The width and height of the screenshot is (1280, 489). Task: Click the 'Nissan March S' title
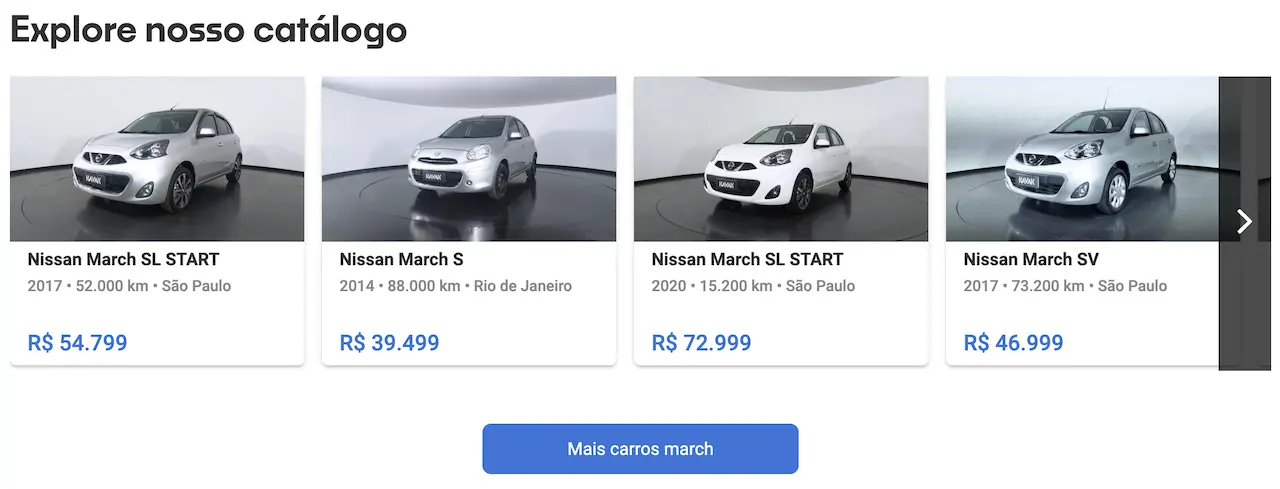402,260
